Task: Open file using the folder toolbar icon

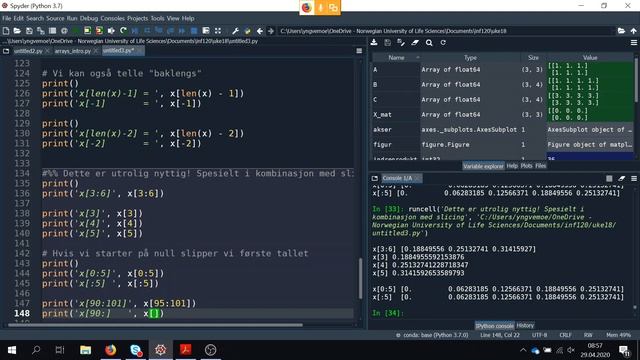Action: click(17, 31)
